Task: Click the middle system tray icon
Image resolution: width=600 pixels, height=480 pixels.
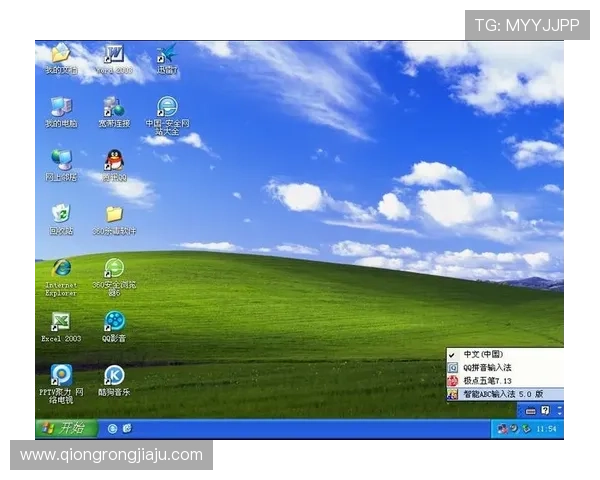Action: click(x=514, y=429)
